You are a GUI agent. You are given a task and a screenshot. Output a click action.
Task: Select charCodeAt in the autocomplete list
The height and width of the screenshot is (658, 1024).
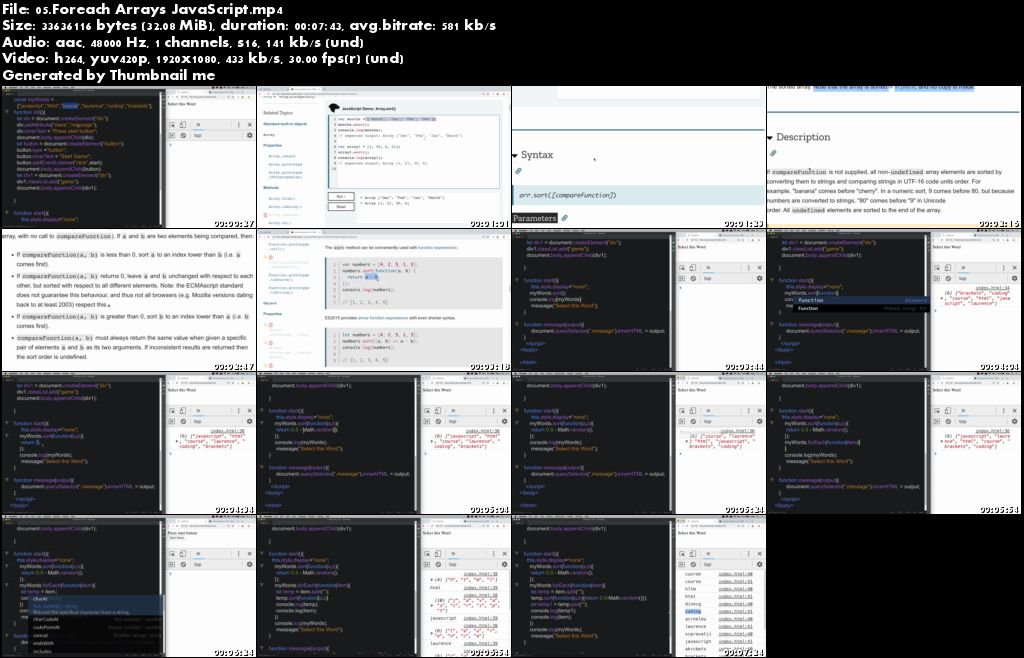tap(97, 619)
